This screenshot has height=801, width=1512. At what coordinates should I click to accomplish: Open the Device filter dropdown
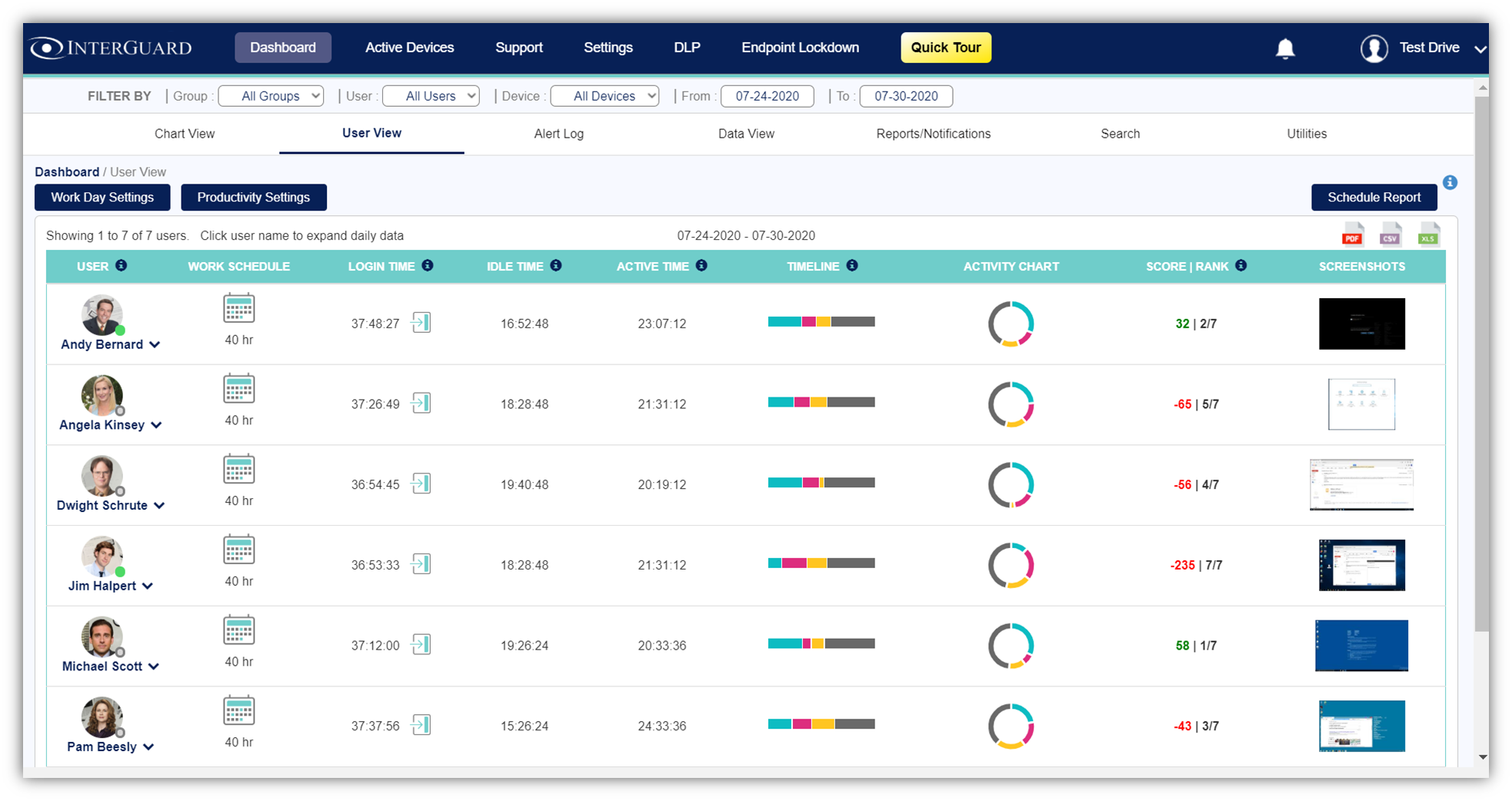604,96
